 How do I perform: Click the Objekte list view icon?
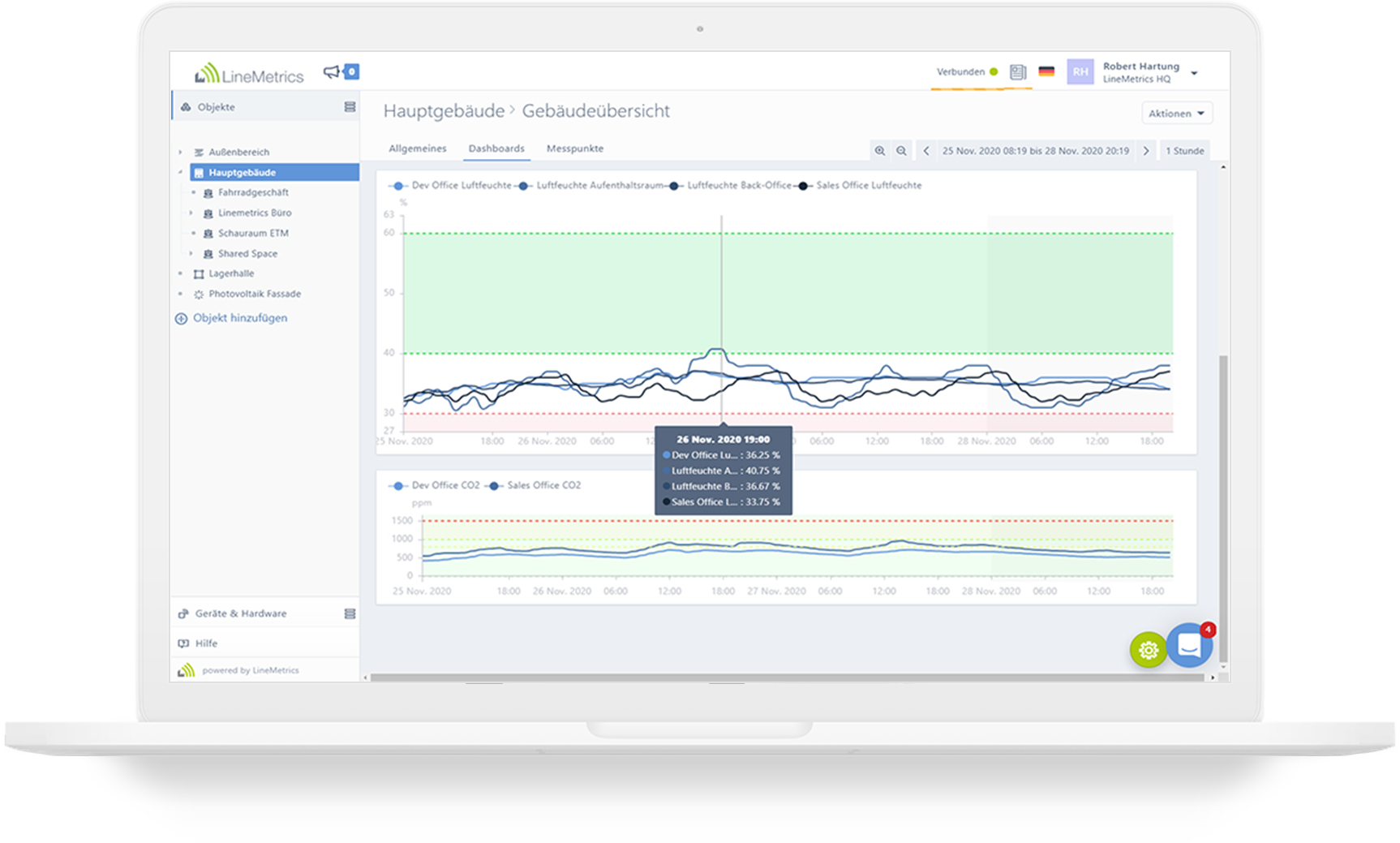[350, 107]
